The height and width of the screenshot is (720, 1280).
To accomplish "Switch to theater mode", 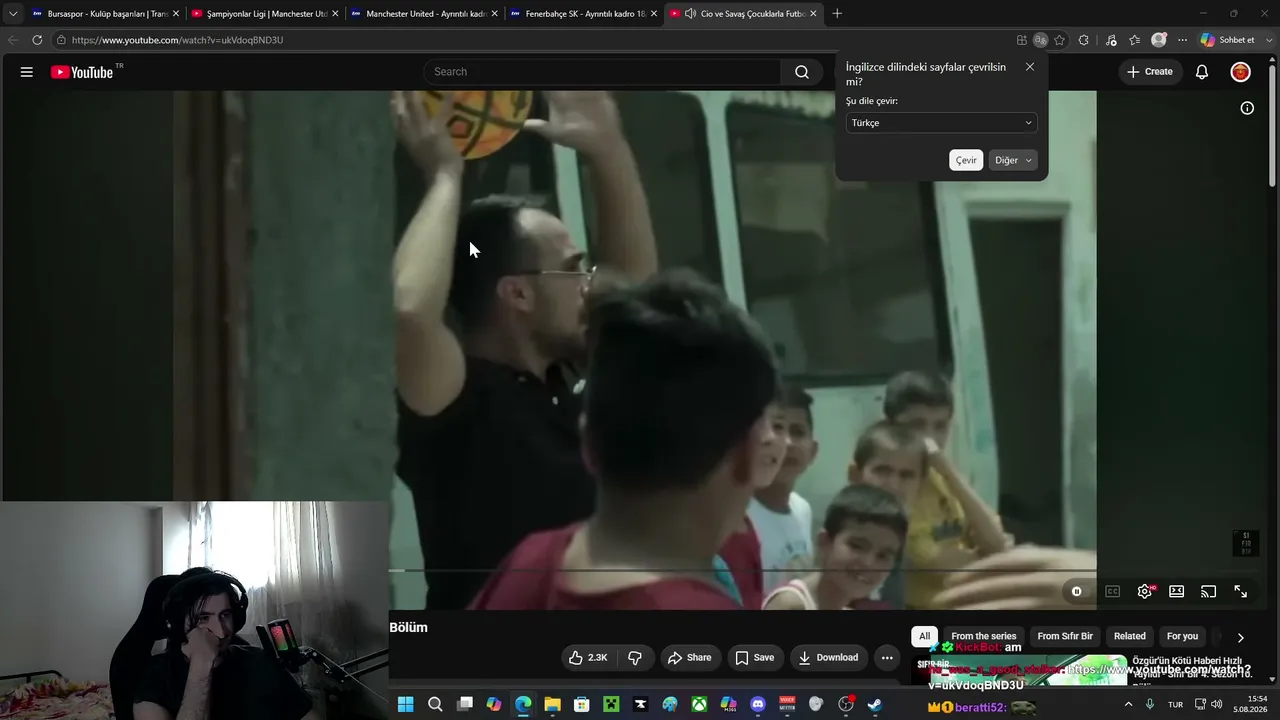I will pyautogui.click(x=1177, y=591).
